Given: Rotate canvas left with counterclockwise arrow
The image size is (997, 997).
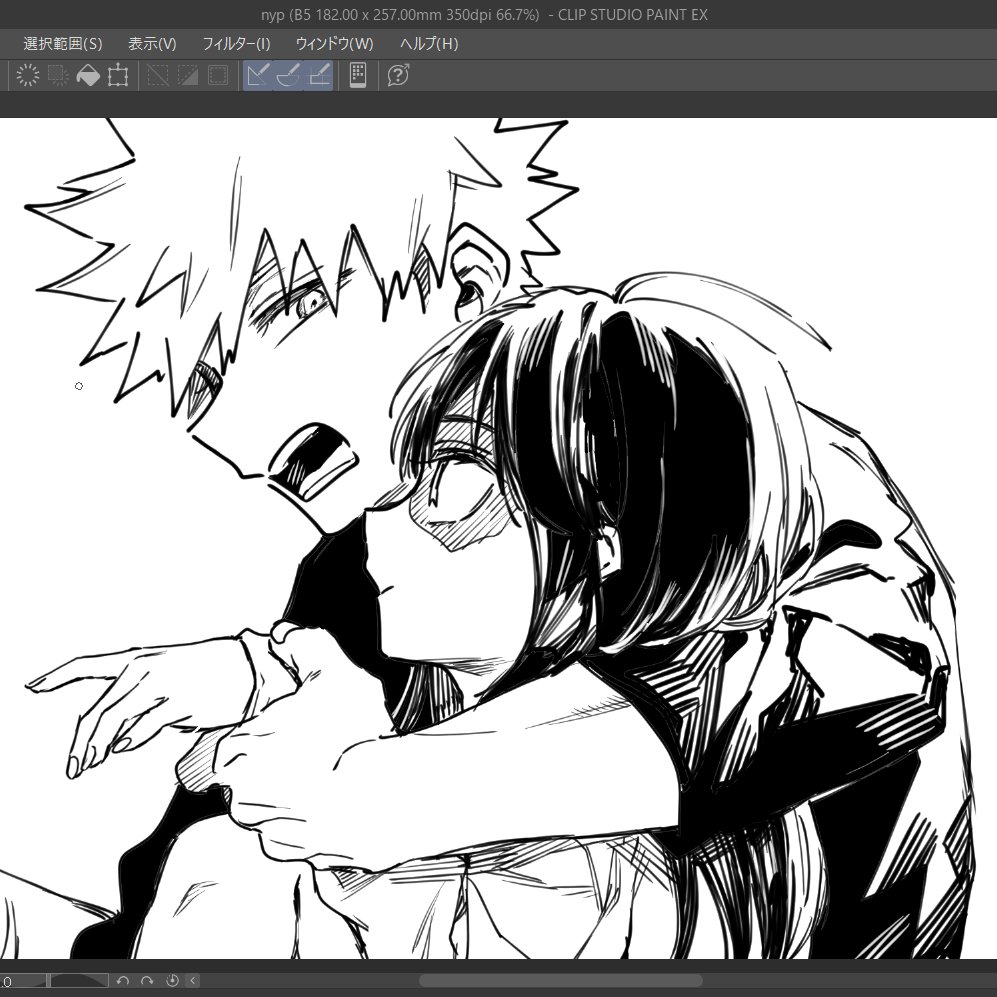Looking at the screenshot, I should (123, 980).
